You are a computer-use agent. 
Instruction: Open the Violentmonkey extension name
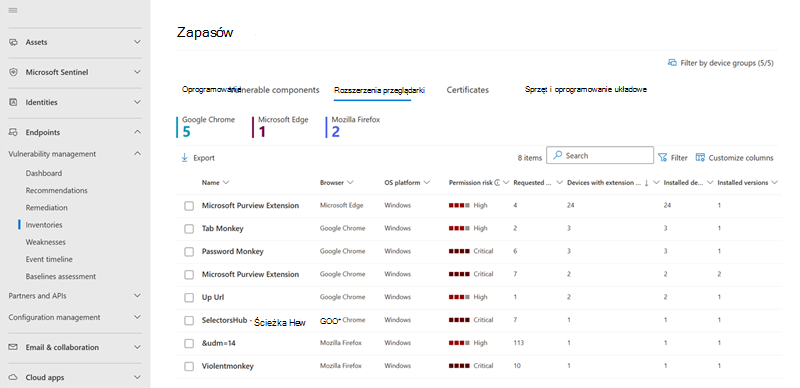tap(228, 367)
